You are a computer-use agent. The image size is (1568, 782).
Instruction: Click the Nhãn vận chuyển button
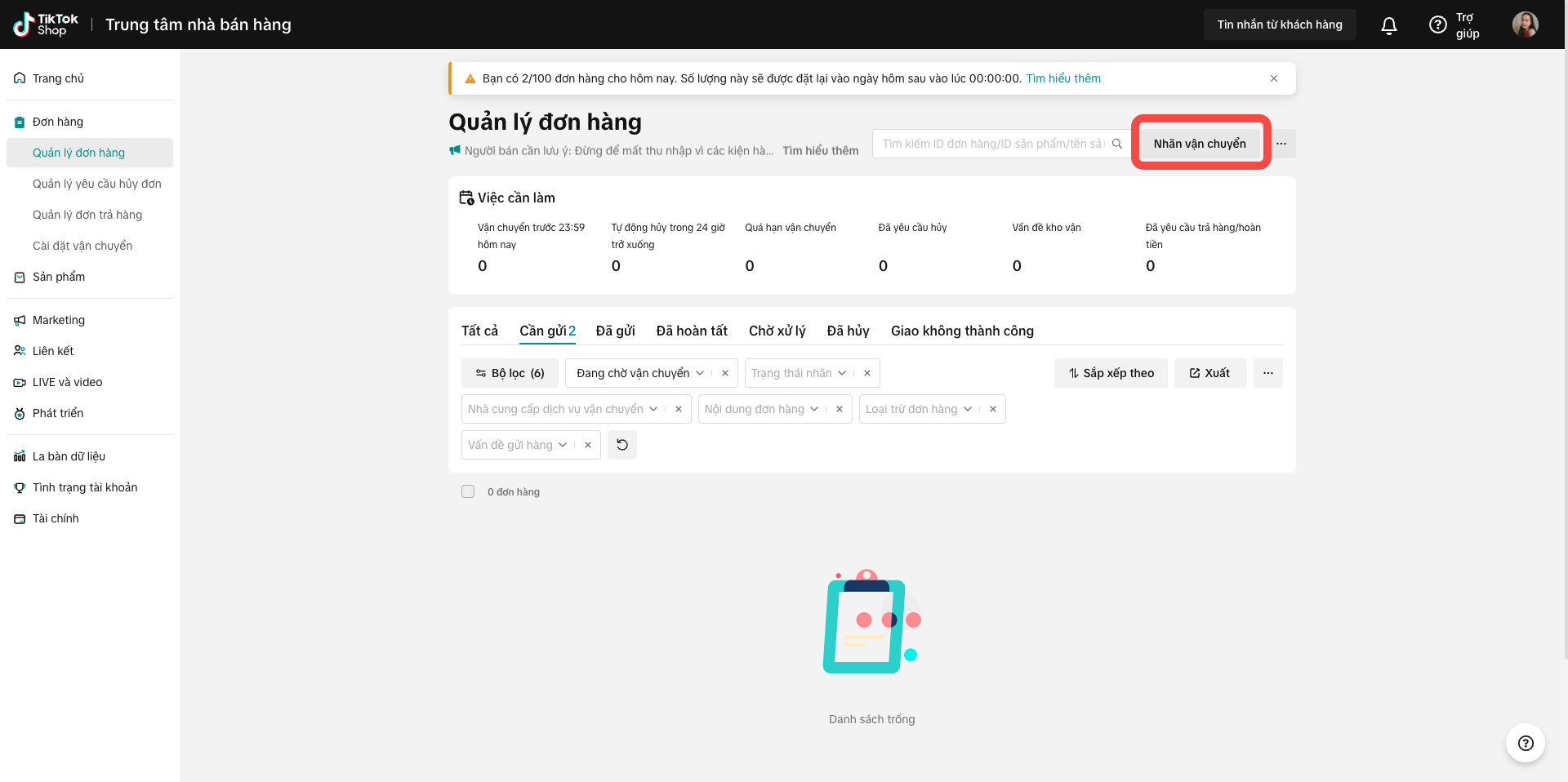(1199, 144)
